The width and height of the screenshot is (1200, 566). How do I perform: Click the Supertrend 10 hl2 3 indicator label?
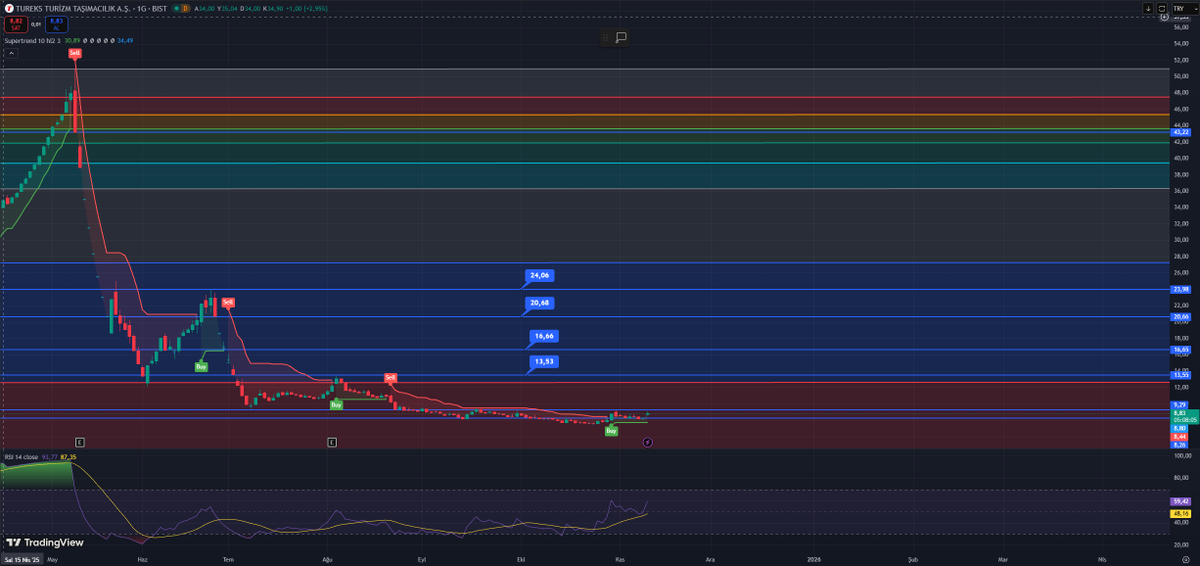point(32,40)
